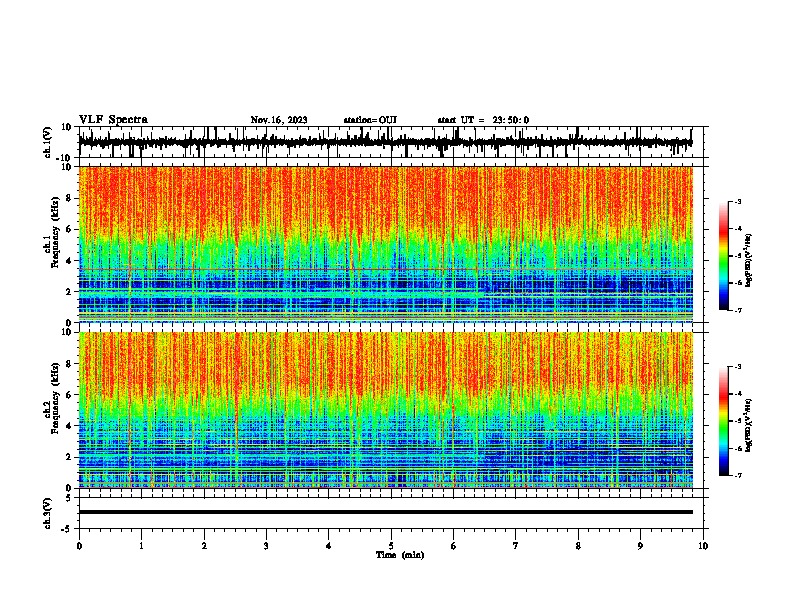This screenshot has width=792, height=612.
Task: Click the ch.2 colorbar log(PSD) unit label
Action: tap(749, 425)
